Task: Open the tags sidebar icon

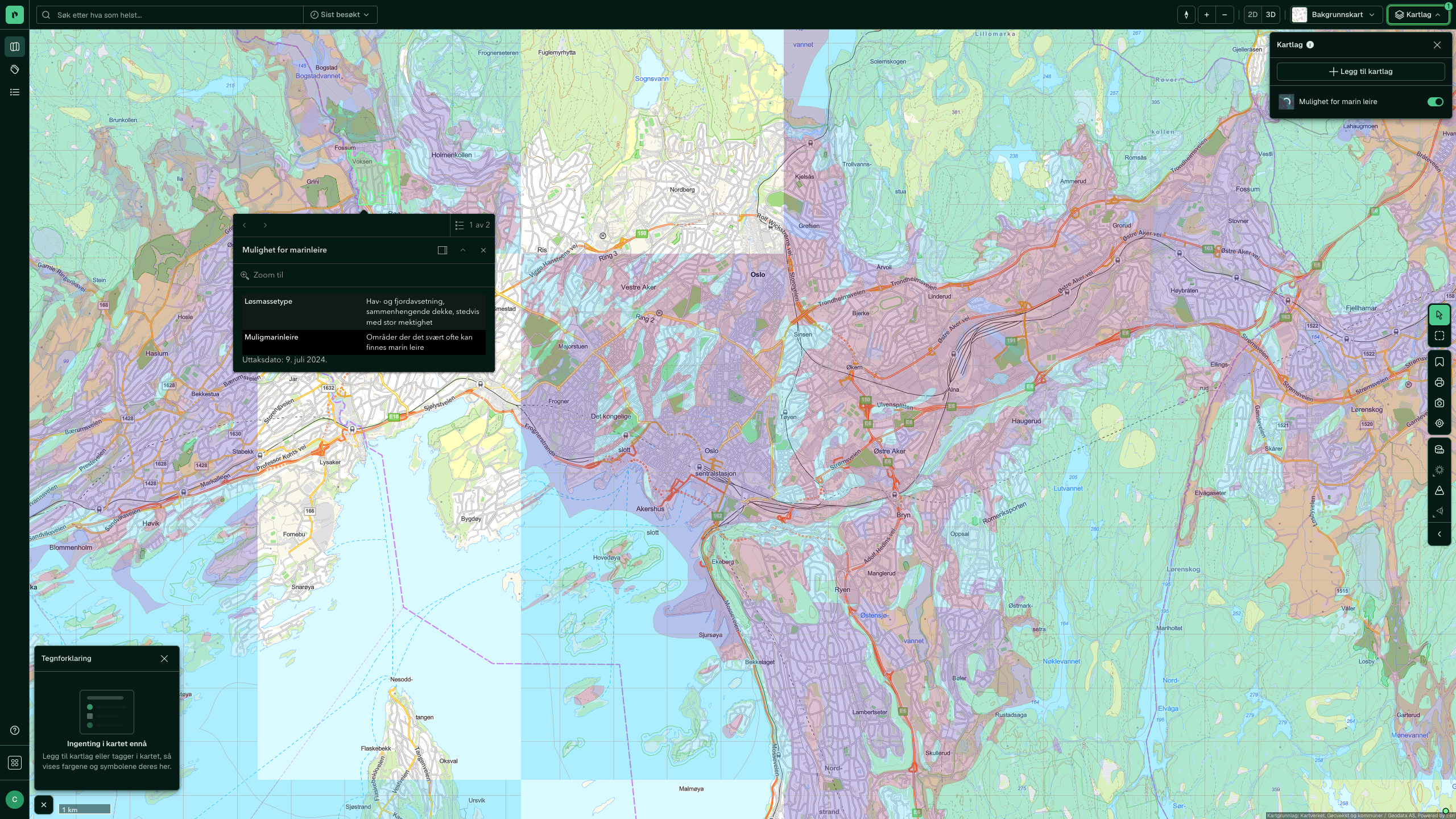Action: pyautogui.click(x=15, y=69)
